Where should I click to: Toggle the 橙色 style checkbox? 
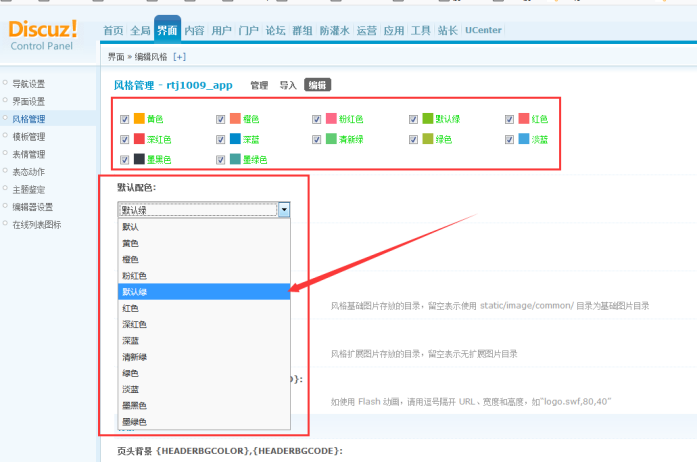220,119
